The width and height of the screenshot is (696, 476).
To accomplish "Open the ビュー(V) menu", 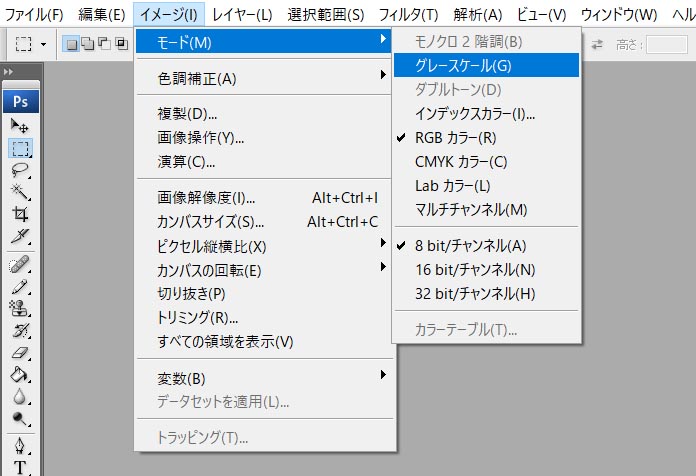I will [x=542, y=15].
